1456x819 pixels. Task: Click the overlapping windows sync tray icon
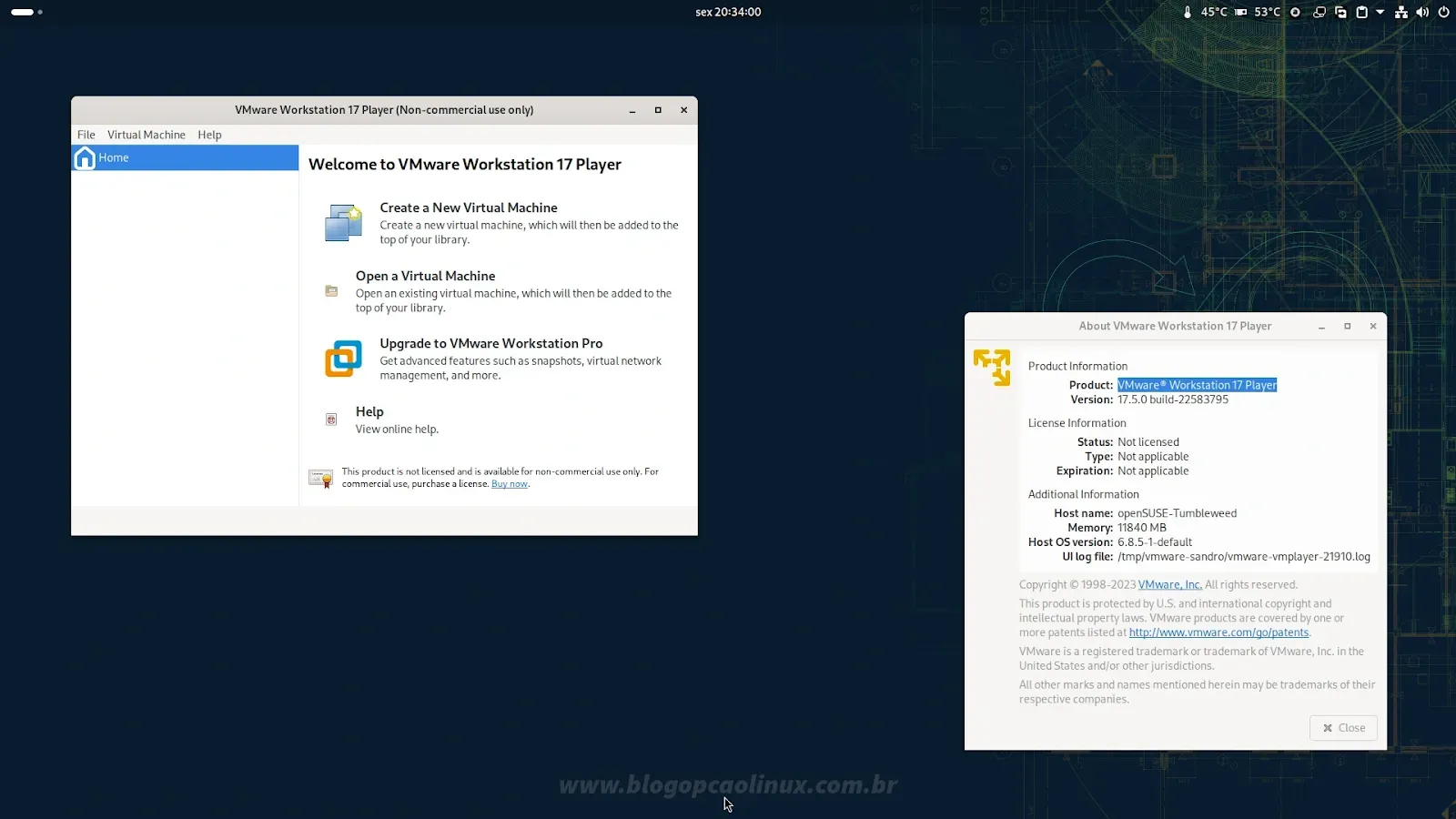point(1340,12)
